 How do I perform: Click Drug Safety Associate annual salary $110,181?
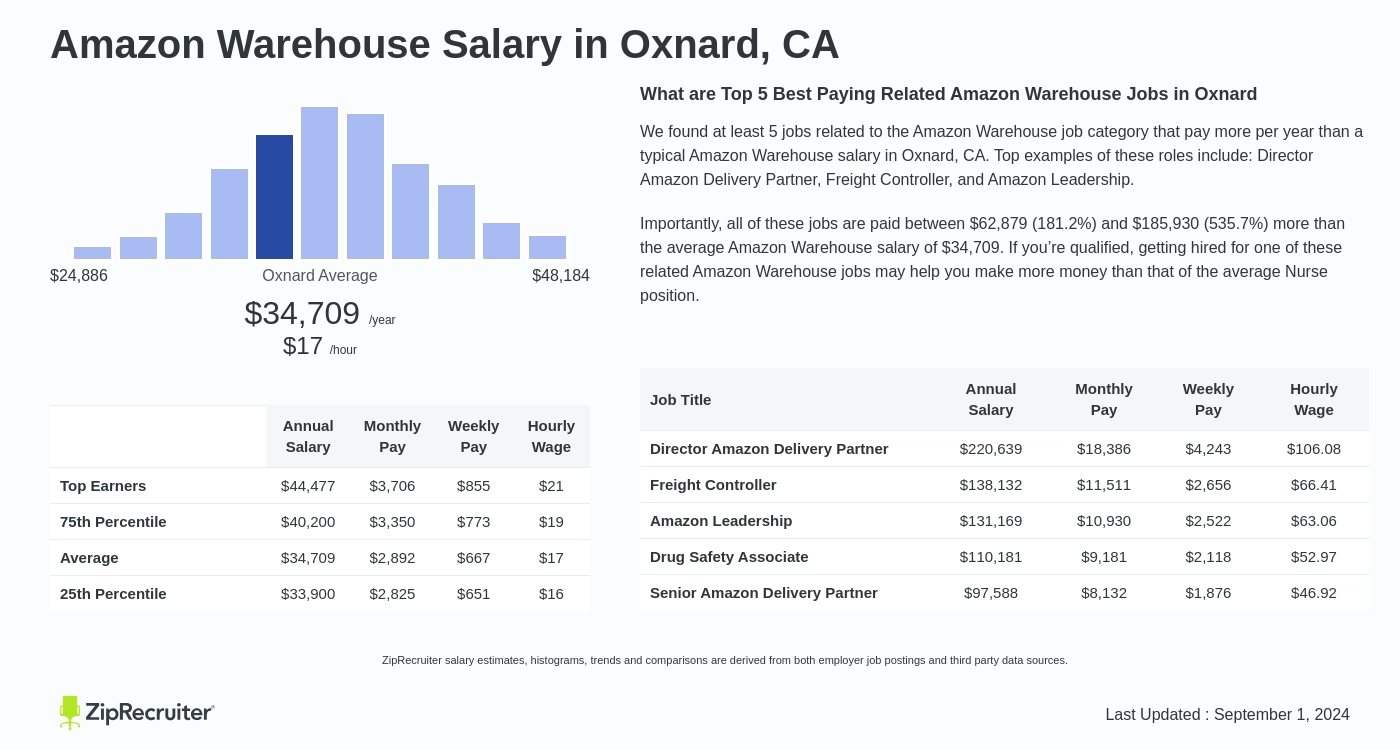(x=991, y=557)
